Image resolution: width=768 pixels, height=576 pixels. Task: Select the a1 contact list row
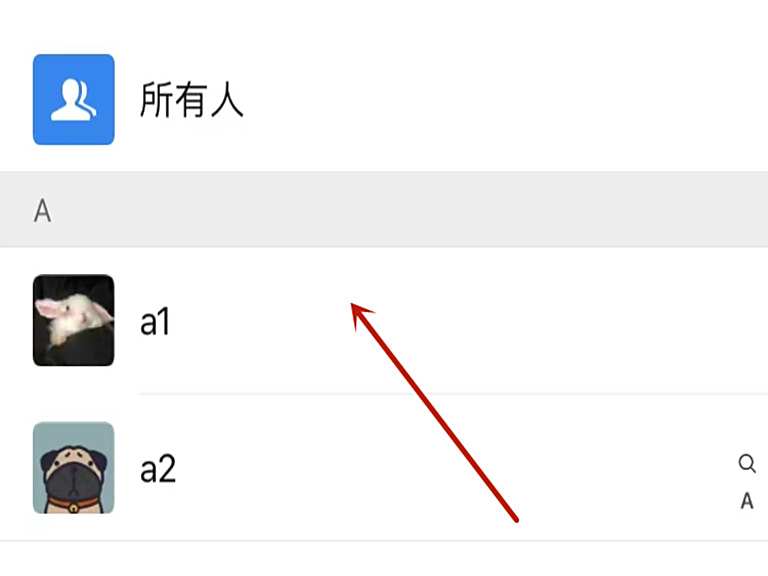tap(384, 320)
